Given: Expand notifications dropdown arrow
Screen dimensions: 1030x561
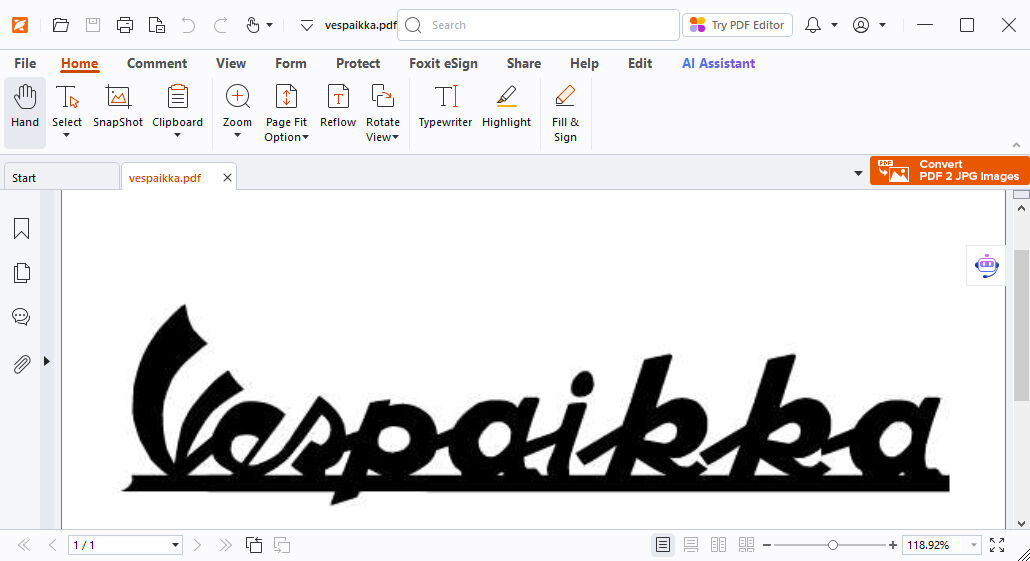Looking at the screenshot, I should (x=834, y=25).
